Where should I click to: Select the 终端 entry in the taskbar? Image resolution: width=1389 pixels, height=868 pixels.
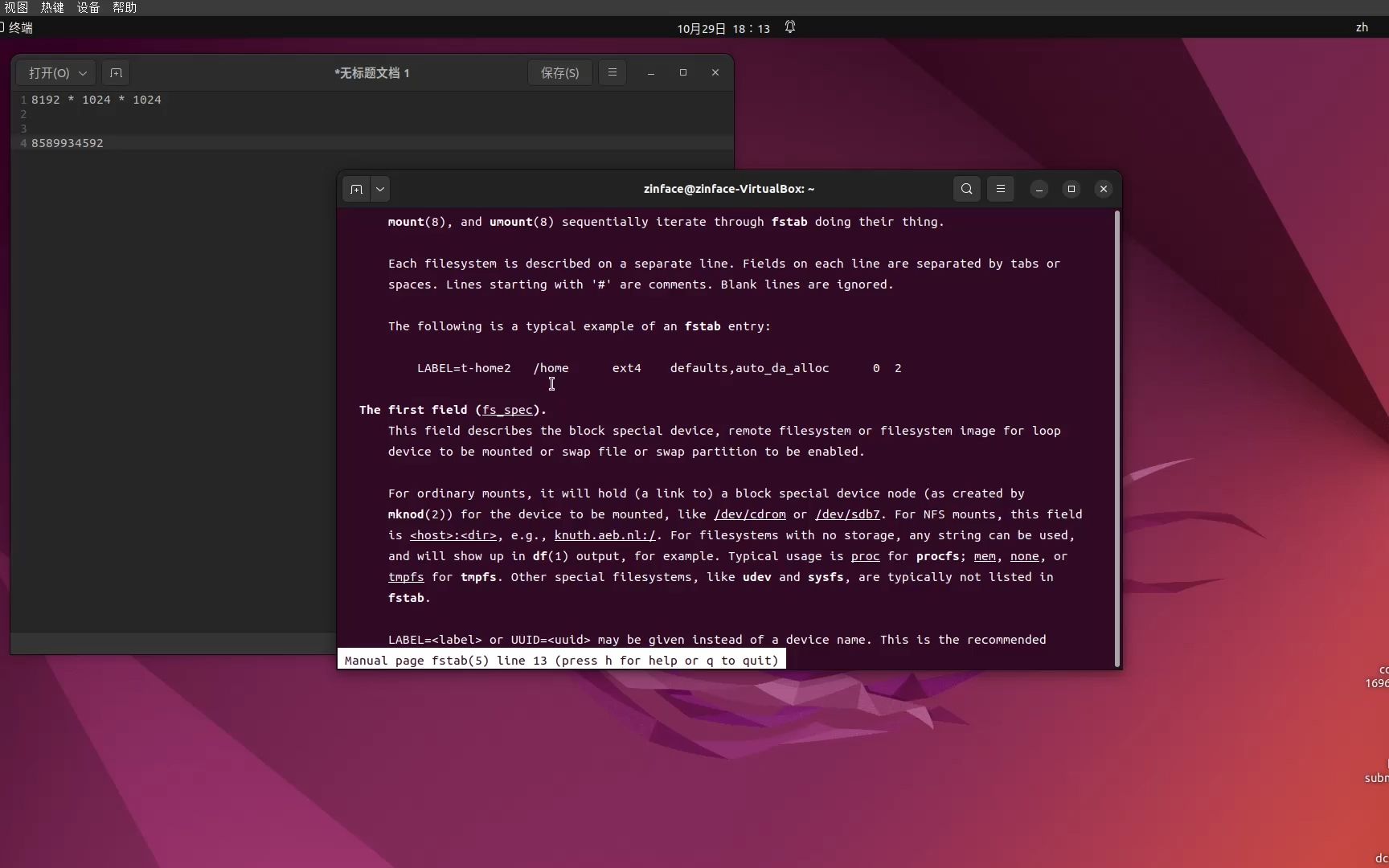tap(19, 27)
